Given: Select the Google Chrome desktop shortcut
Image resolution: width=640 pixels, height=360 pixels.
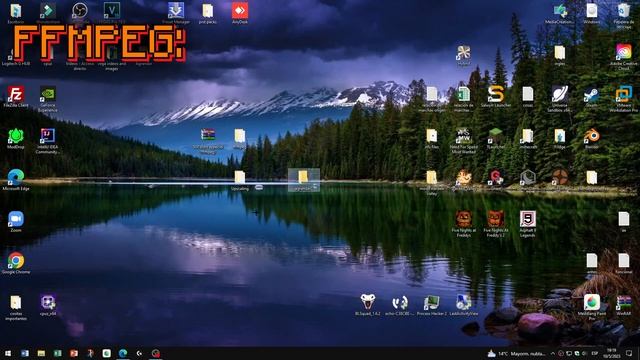Looking at the screenshot, I should [x=16, y=263].
